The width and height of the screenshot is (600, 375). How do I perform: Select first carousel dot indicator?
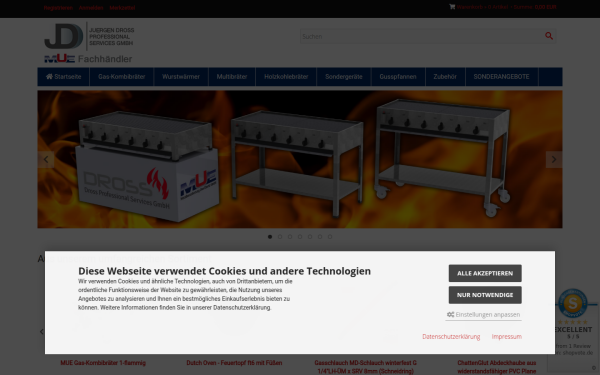coord(270,237)
